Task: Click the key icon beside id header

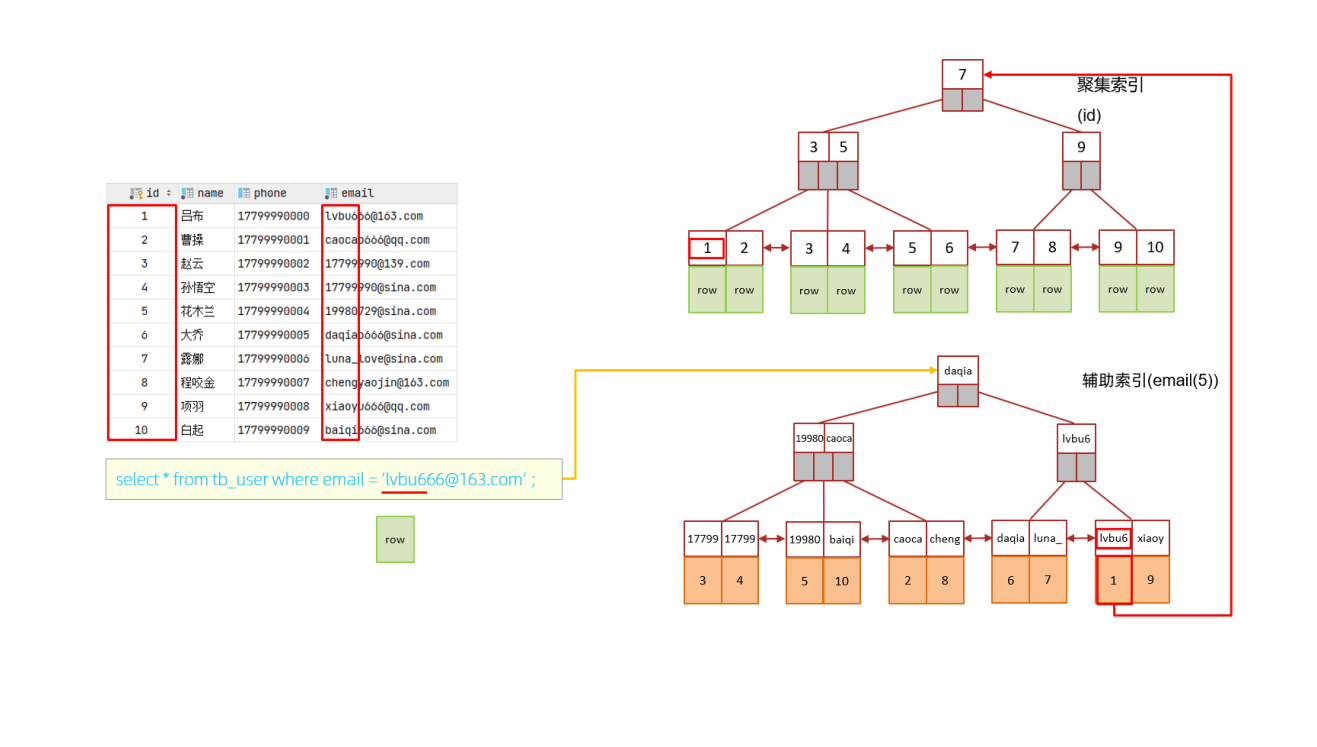Action: point(137,193)
